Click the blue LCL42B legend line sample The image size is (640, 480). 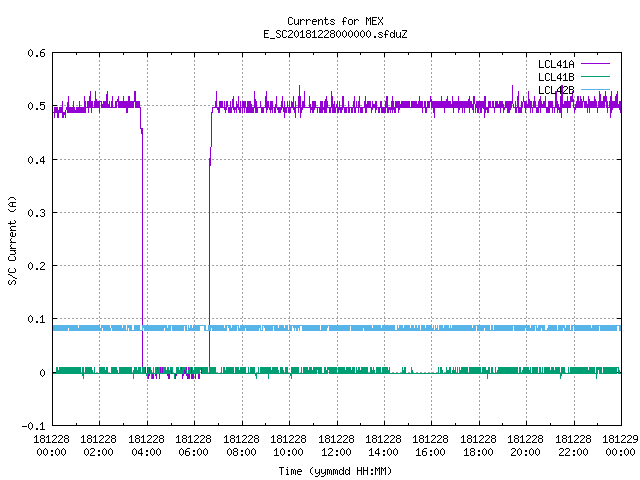[595, 89]
